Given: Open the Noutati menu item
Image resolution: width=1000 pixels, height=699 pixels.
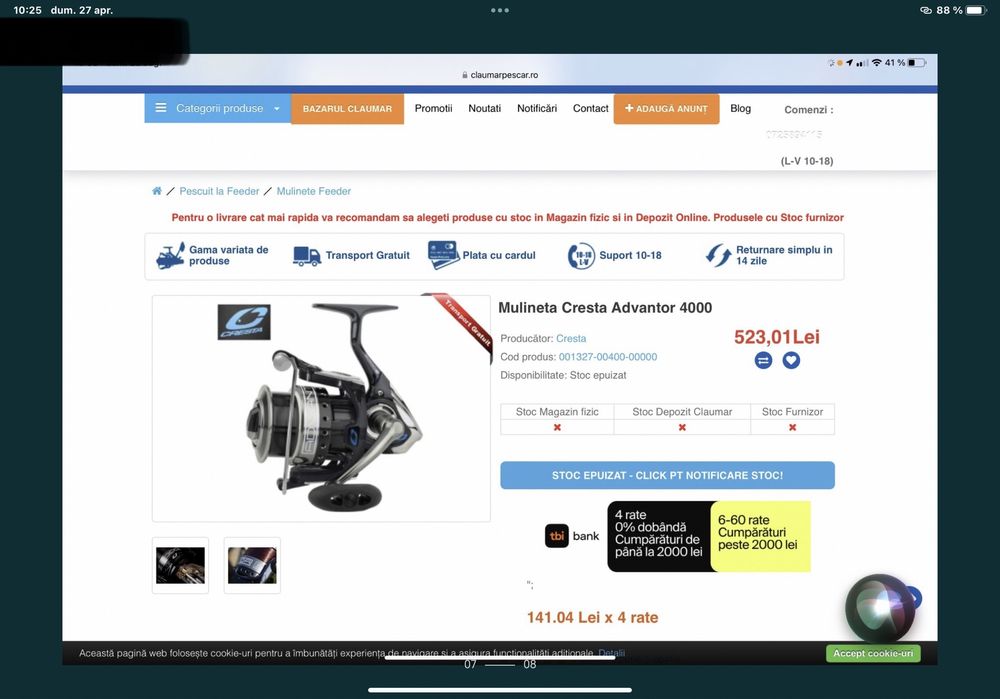Looking at the screenshot, I should coord(485,108).
